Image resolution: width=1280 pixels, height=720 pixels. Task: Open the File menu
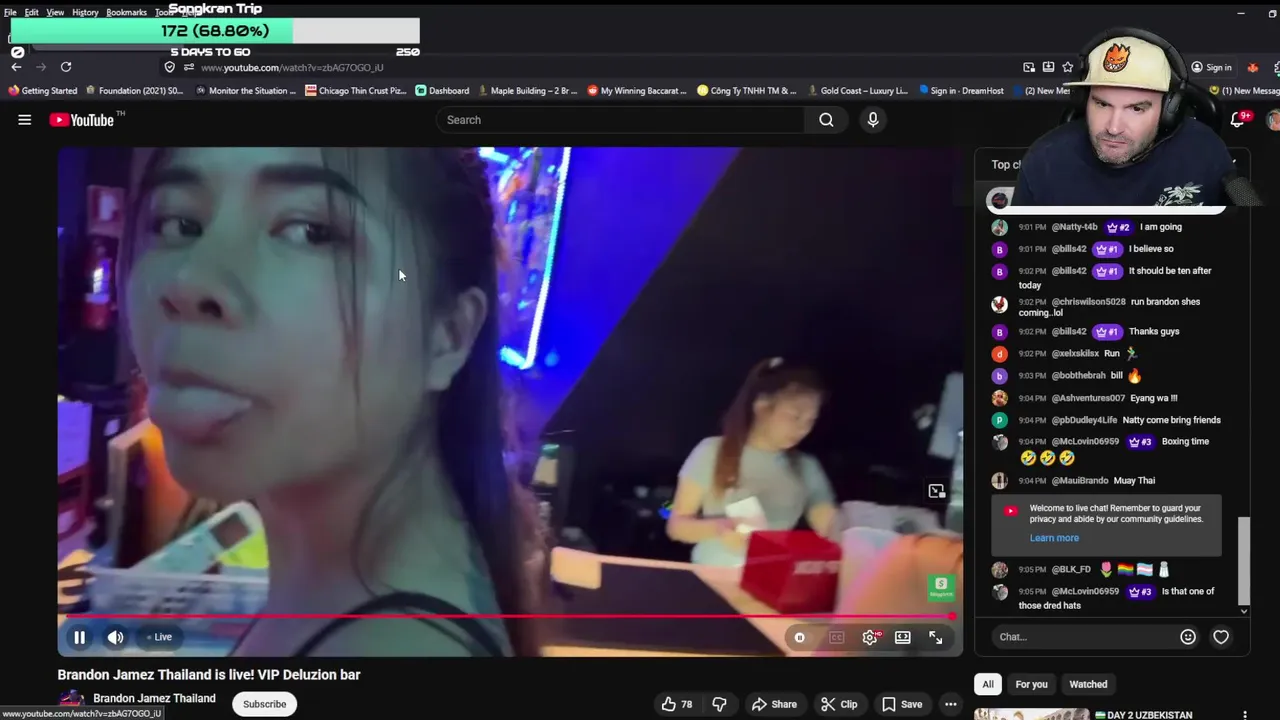[10, 12]
